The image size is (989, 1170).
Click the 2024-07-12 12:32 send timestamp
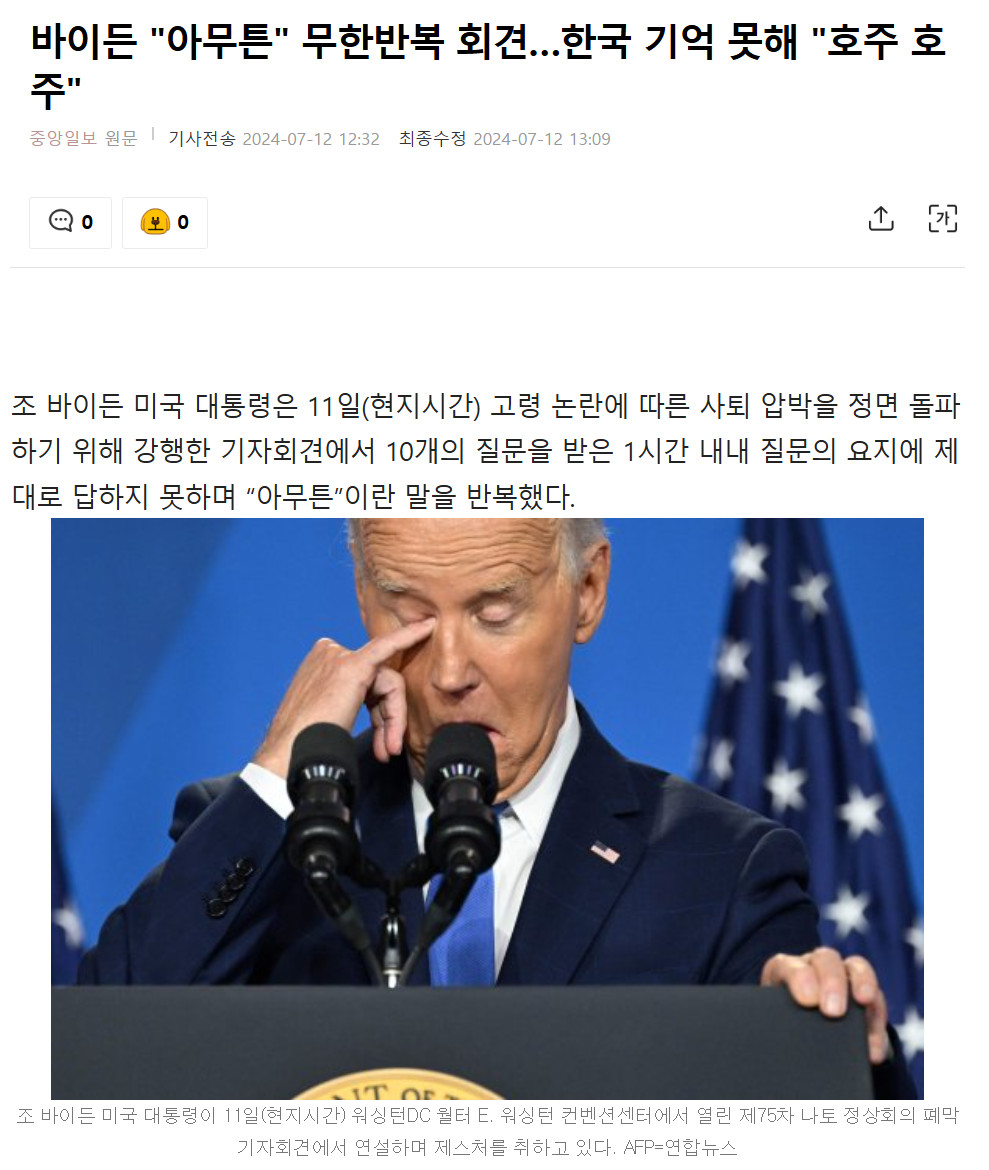coord(311,140)
